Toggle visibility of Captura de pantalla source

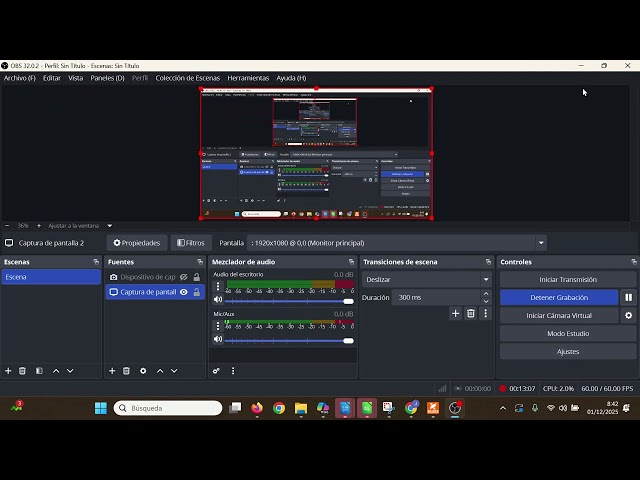(184, 292)
